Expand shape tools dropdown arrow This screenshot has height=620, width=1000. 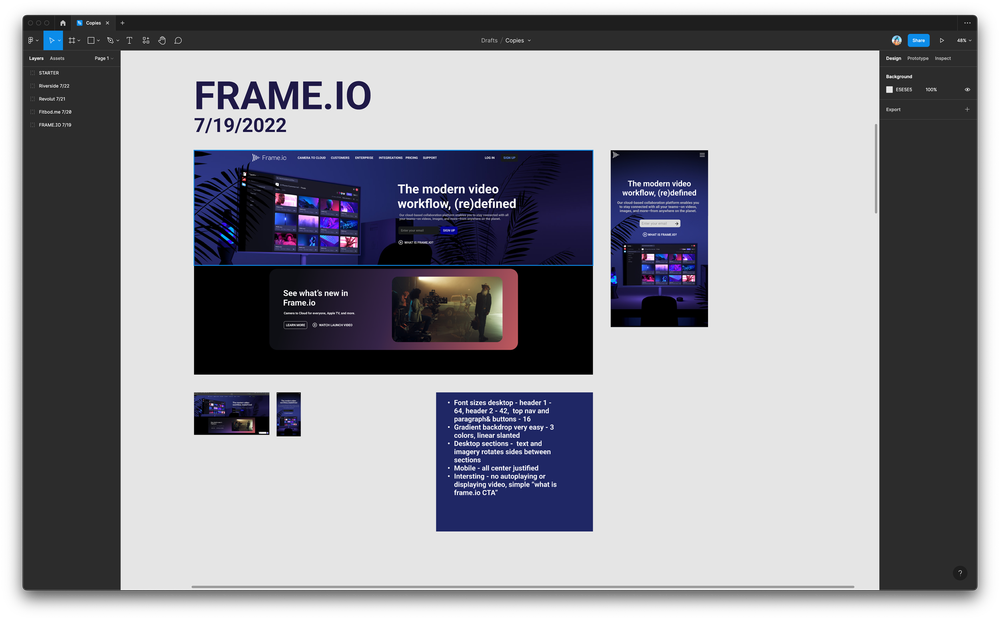click(98, 40)
